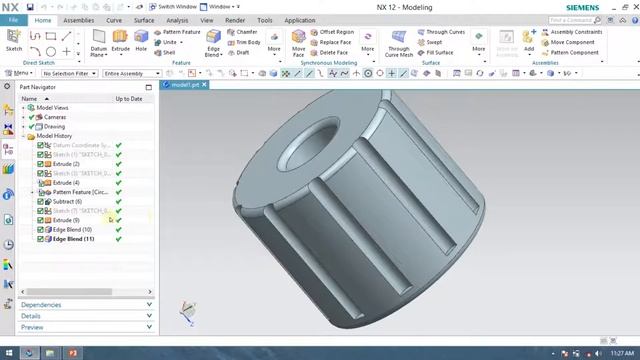
Task: Select the Move Component tool
Action: pyautogui.click(x=568, y=42)
